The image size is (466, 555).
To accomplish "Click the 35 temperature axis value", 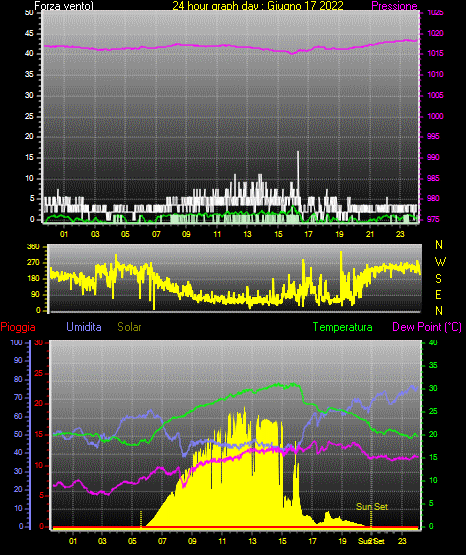I will pos(433,365).
